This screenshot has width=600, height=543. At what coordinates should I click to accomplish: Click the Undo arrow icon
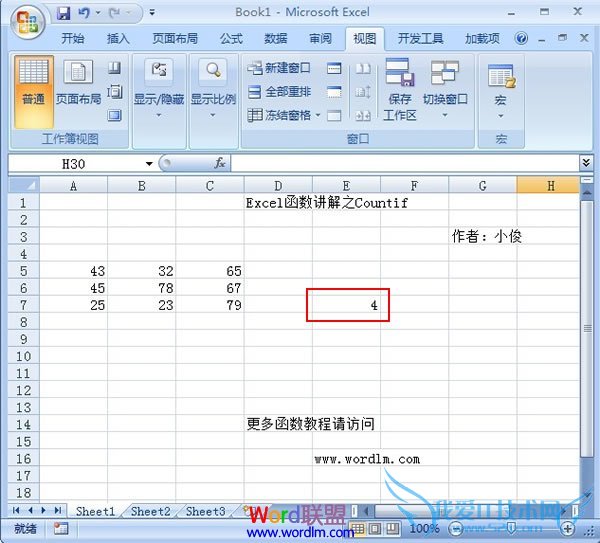click(84, 13)
